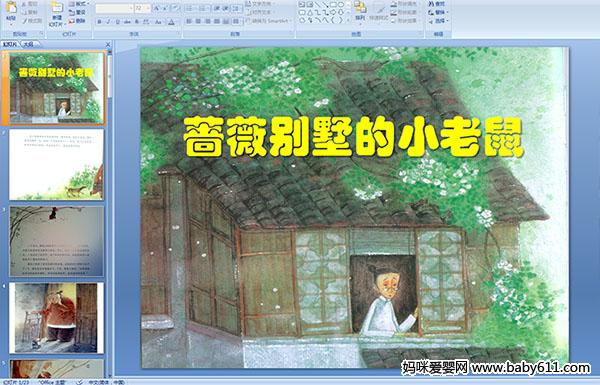Open the Quick Styles gallery
The height and width of the screenshot is (385, 600).
[x=379, y=14]
